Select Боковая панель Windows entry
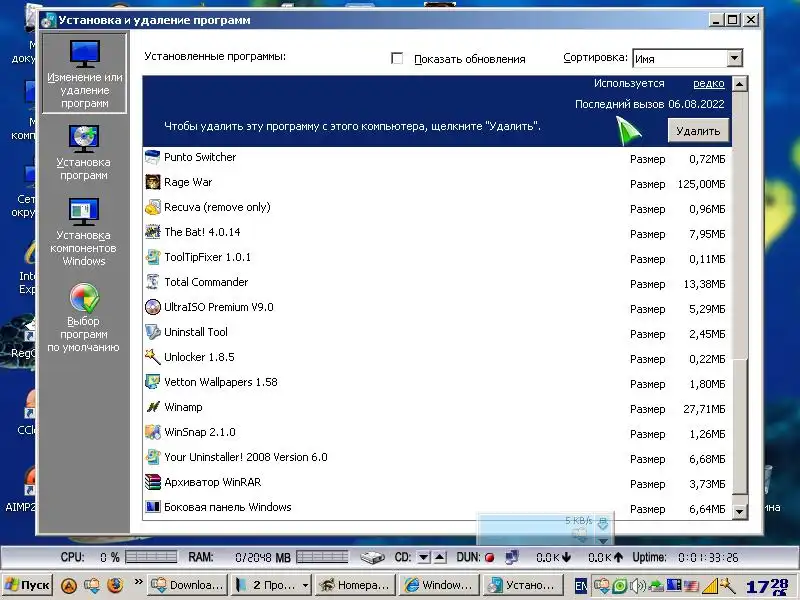Image resolution: width=800 pixels, height=600 pixels. coord(228,507)
